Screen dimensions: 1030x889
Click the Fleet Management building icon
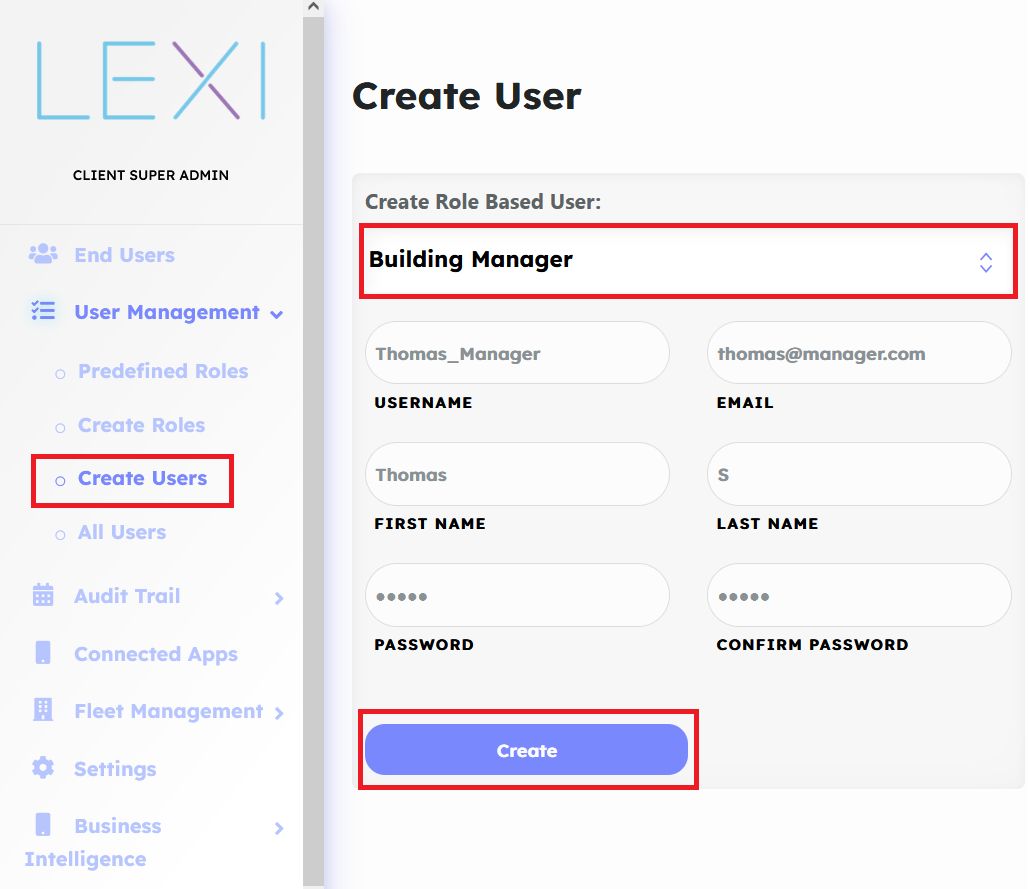pyautogui.click(x=43, y=710)
